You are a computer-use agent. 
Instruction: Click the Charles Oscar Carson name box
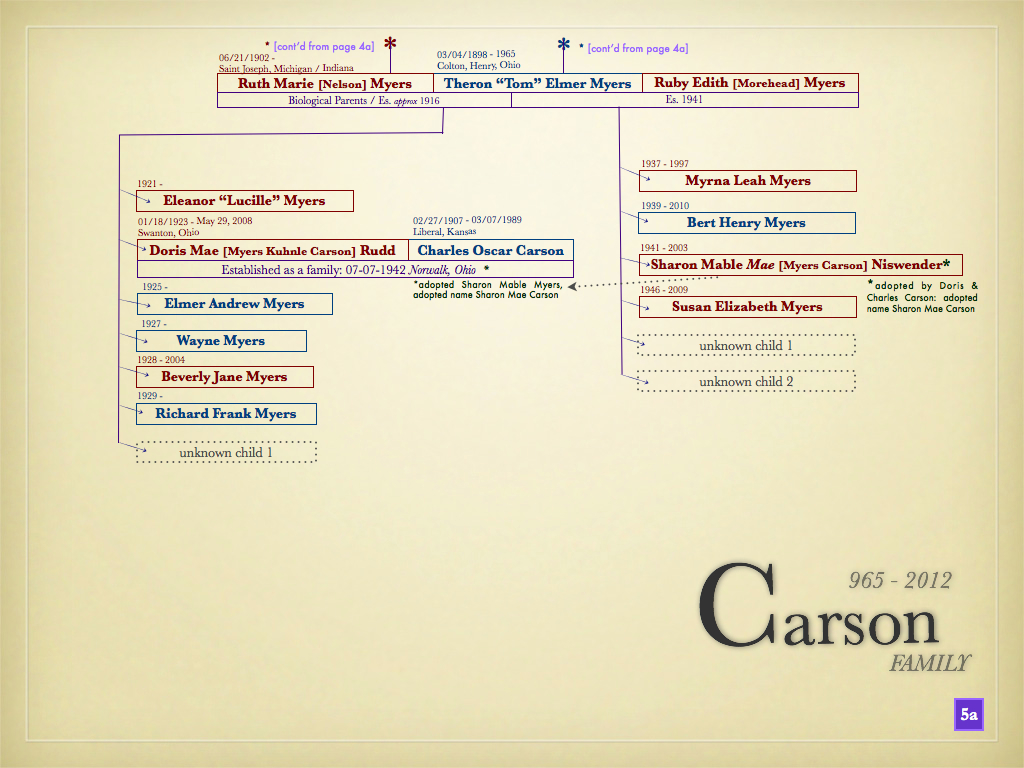490,251
